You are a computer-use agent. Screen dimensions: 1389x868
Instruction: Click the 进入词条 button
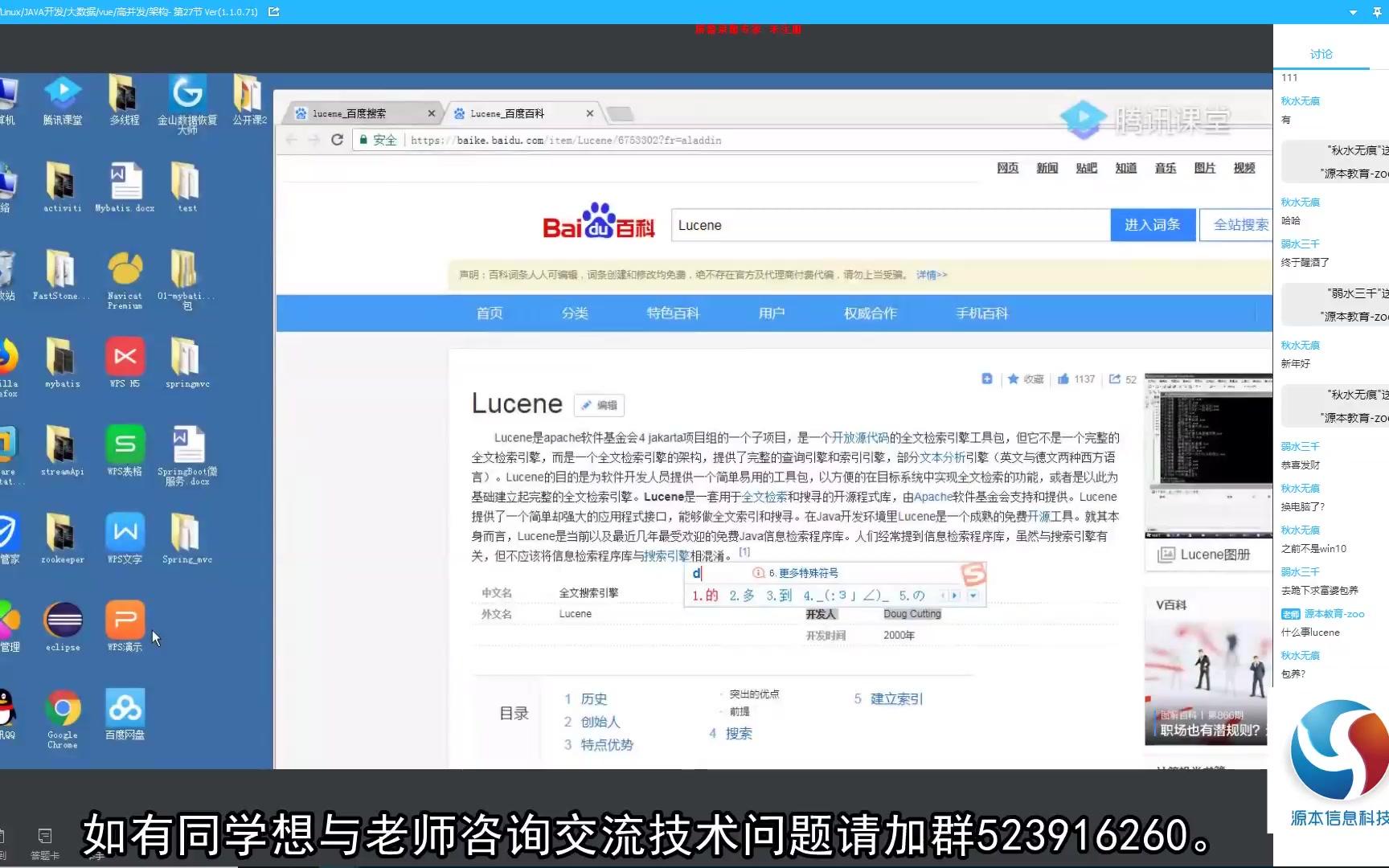click(x=1153, y=225)
